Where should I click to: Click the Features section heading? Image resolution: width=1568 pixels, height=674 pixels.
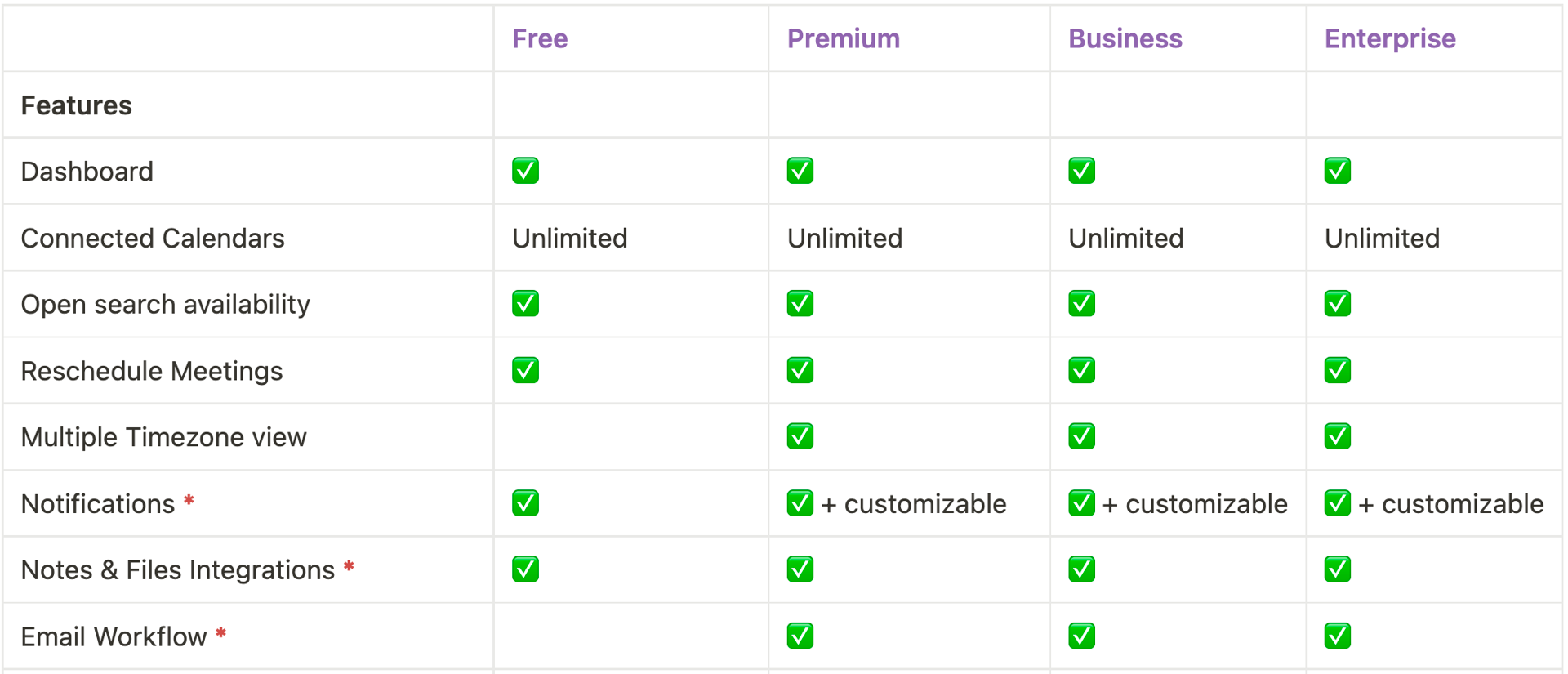pyautogui.click(x=76, y=105)
